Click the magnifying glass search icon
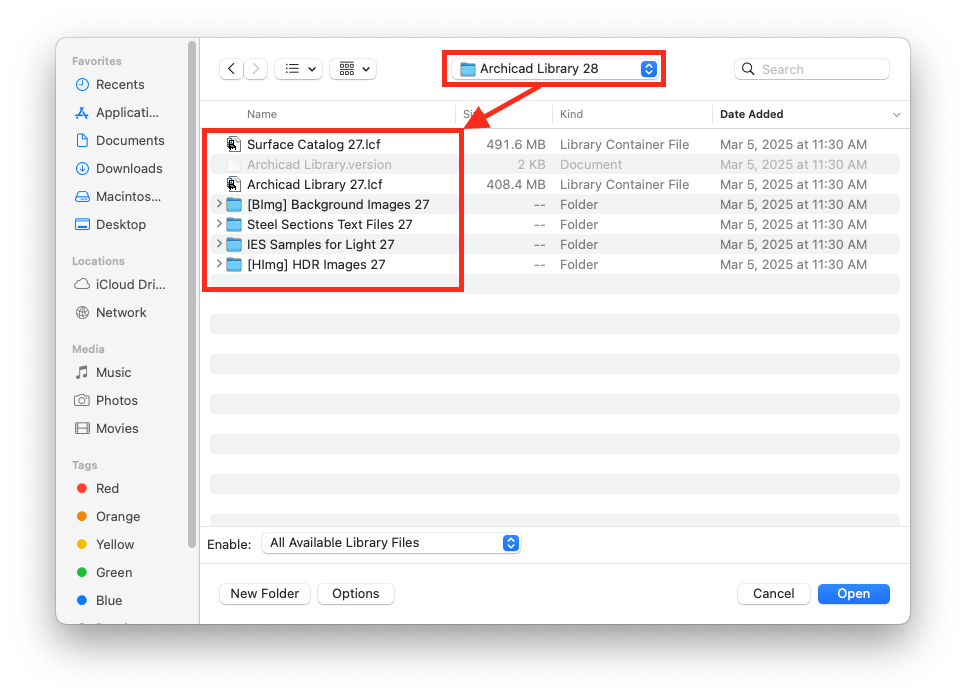The image size is (966, 698). tap(748, 69)
